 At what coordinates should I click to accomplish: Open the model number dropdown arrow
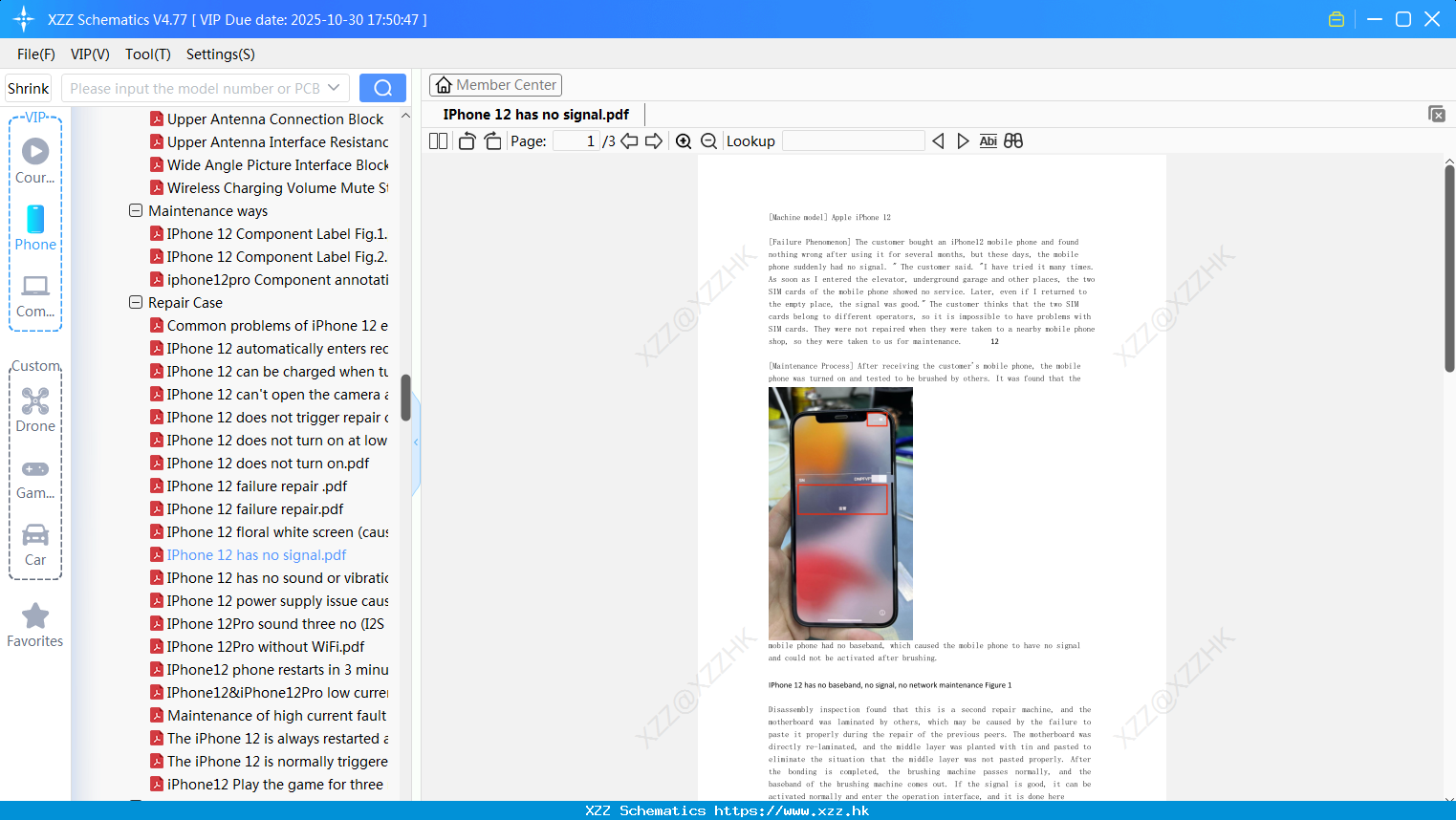pyautogui.click(x=334, y=88)
